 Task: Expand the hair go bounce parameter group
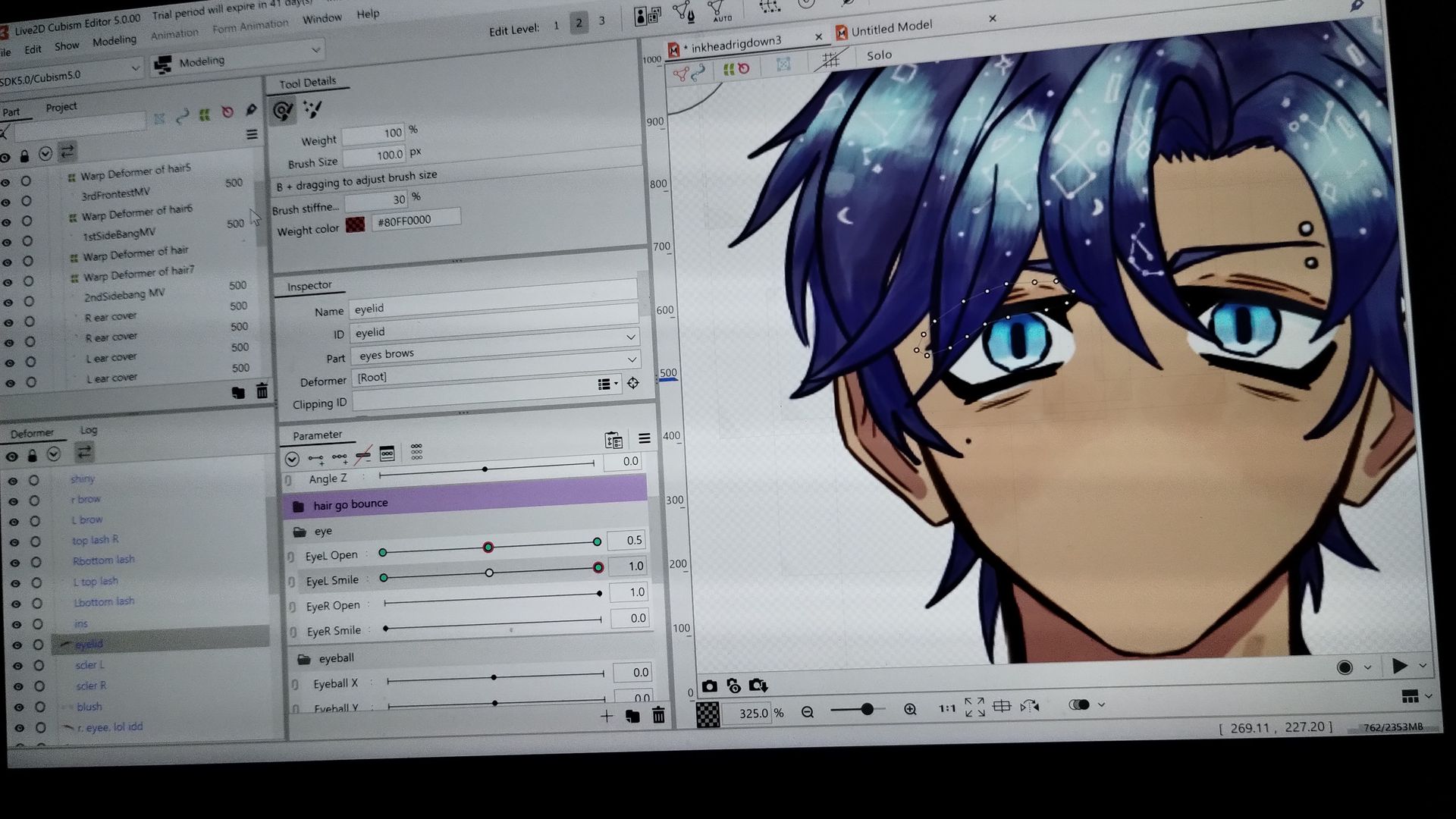tap(298, 506)
